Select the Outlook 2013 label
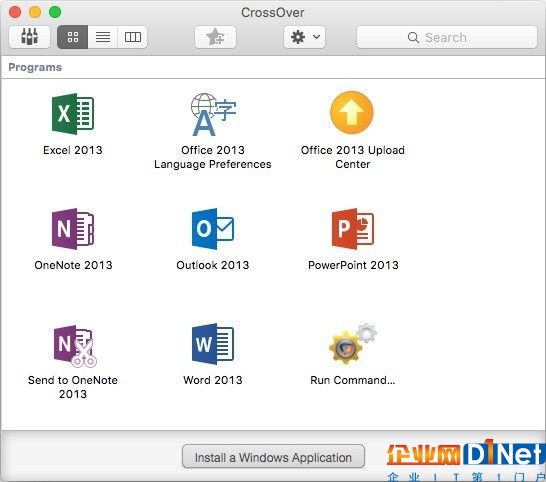The width and height of the screenshot is (546, 482). pos(213,265)
